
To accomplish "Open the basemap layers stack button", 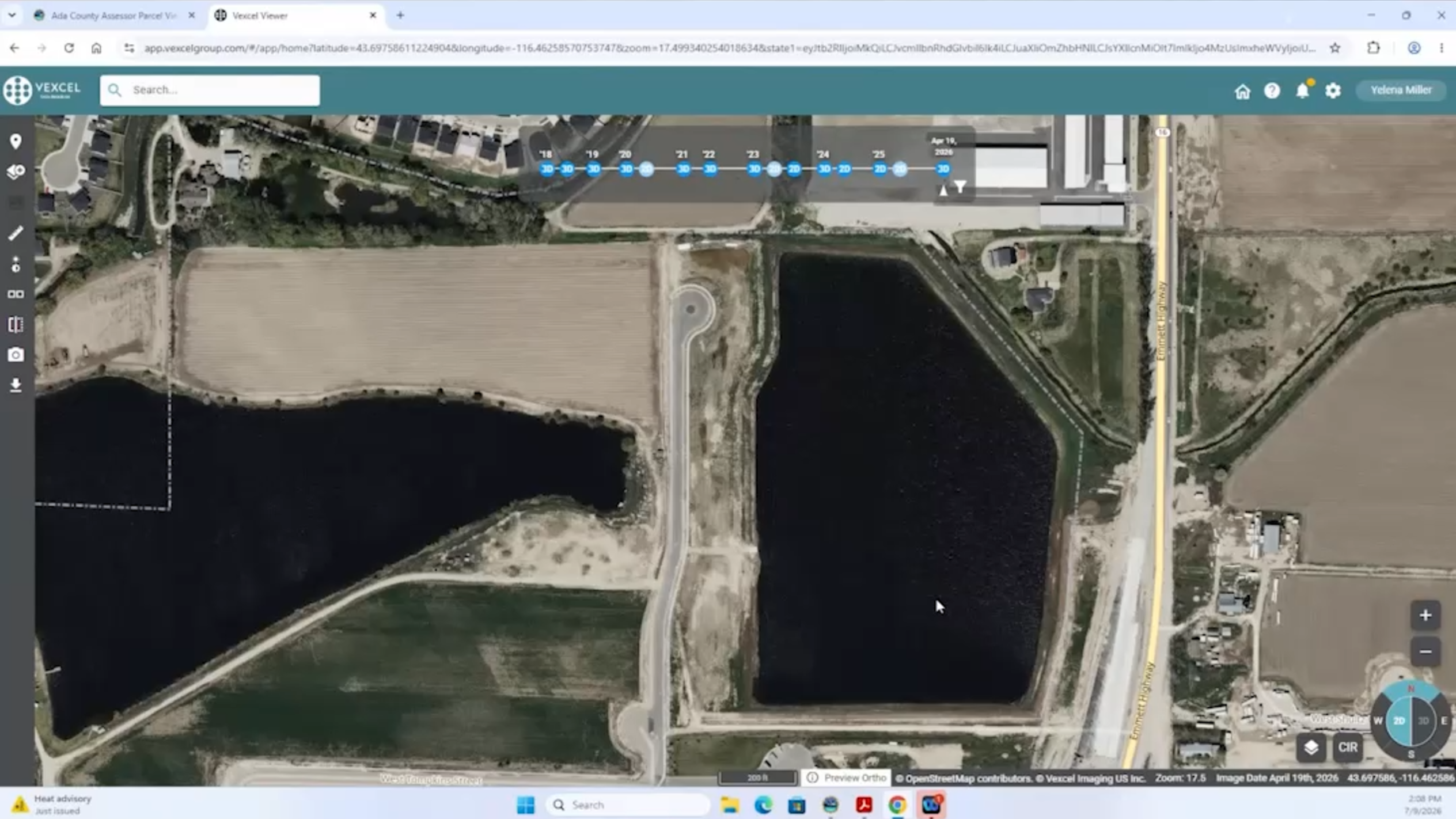I will 1311,748.
